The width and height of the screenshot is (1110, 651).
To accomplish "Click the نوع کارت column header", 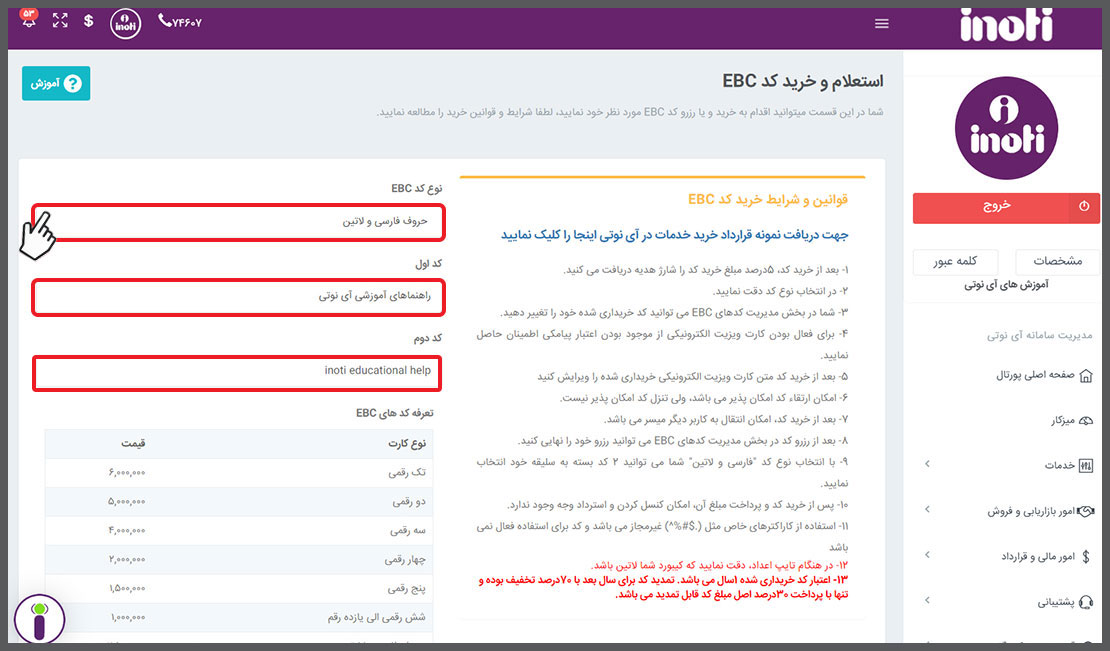I will pyautogui.click(x=407, y=444).
